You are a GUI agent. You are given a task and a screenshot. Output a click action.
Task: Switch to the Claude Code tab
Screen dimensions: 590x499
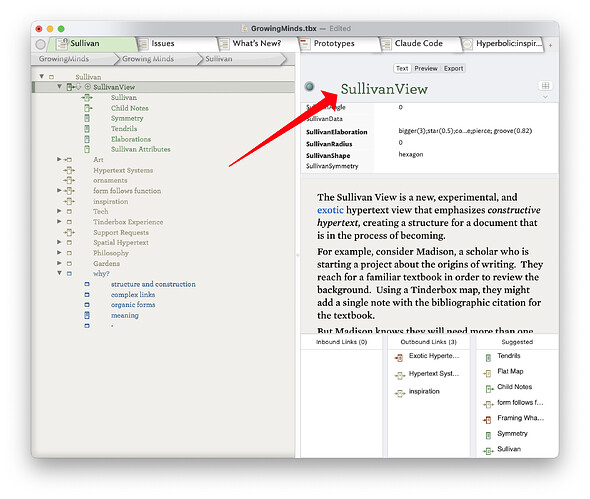(418, 44)
